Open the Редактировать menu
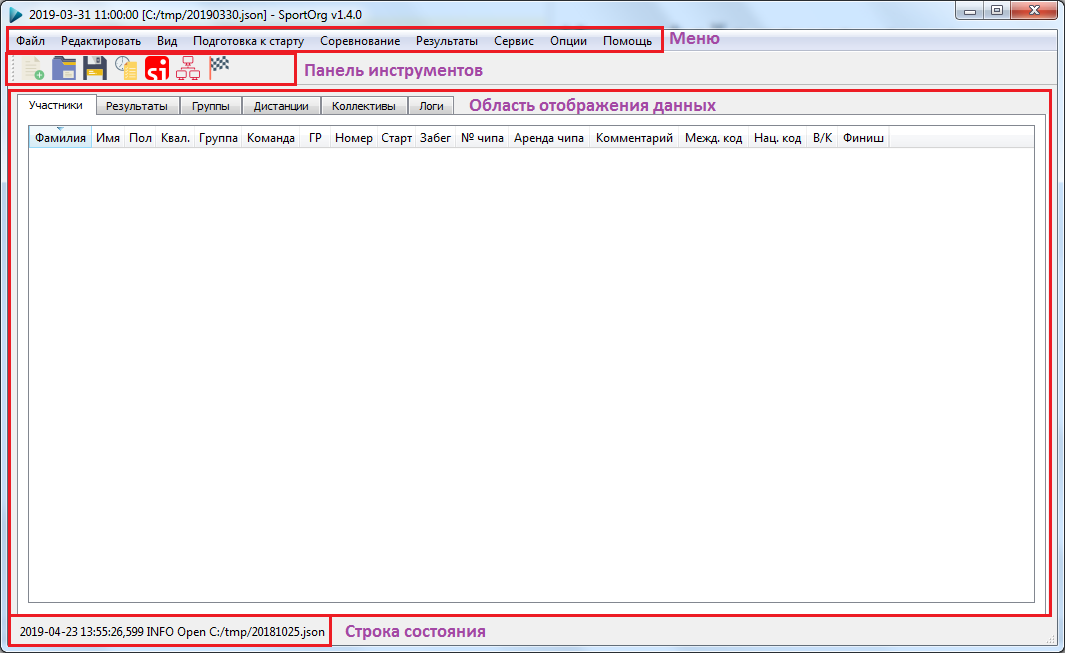This screenshot has height=653, width=1065. (101, 41)
